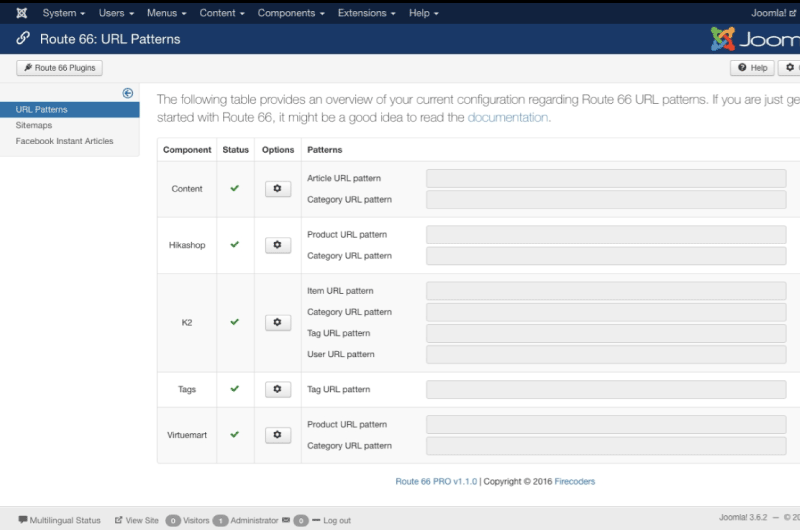
Task: Click the K2 Tag URL pattern field
Action: click(x=606, y=334)
